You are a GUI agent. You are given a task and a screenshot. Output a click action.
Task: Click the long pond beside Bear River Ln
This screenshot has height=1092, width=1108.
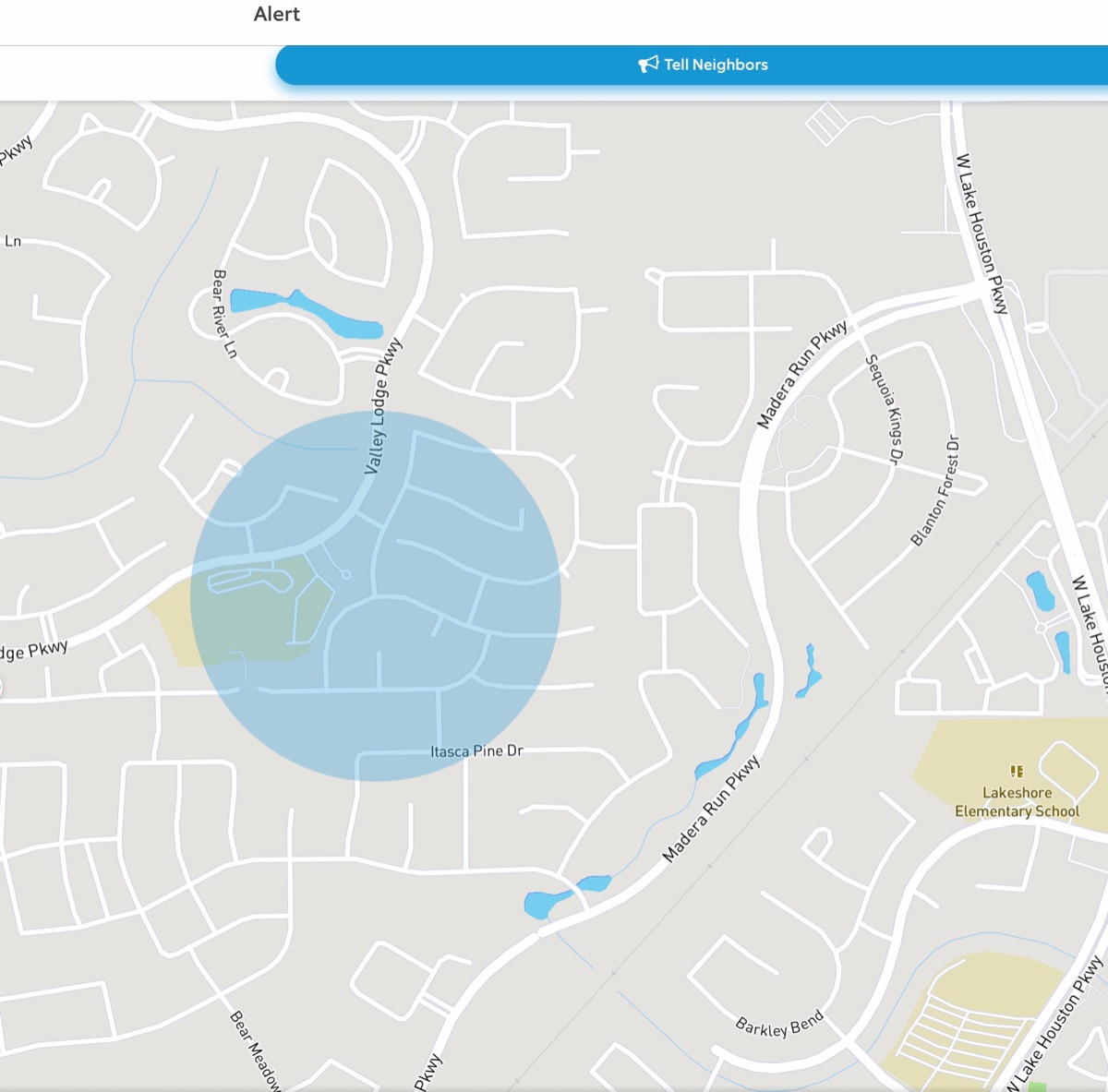[305, 310]
